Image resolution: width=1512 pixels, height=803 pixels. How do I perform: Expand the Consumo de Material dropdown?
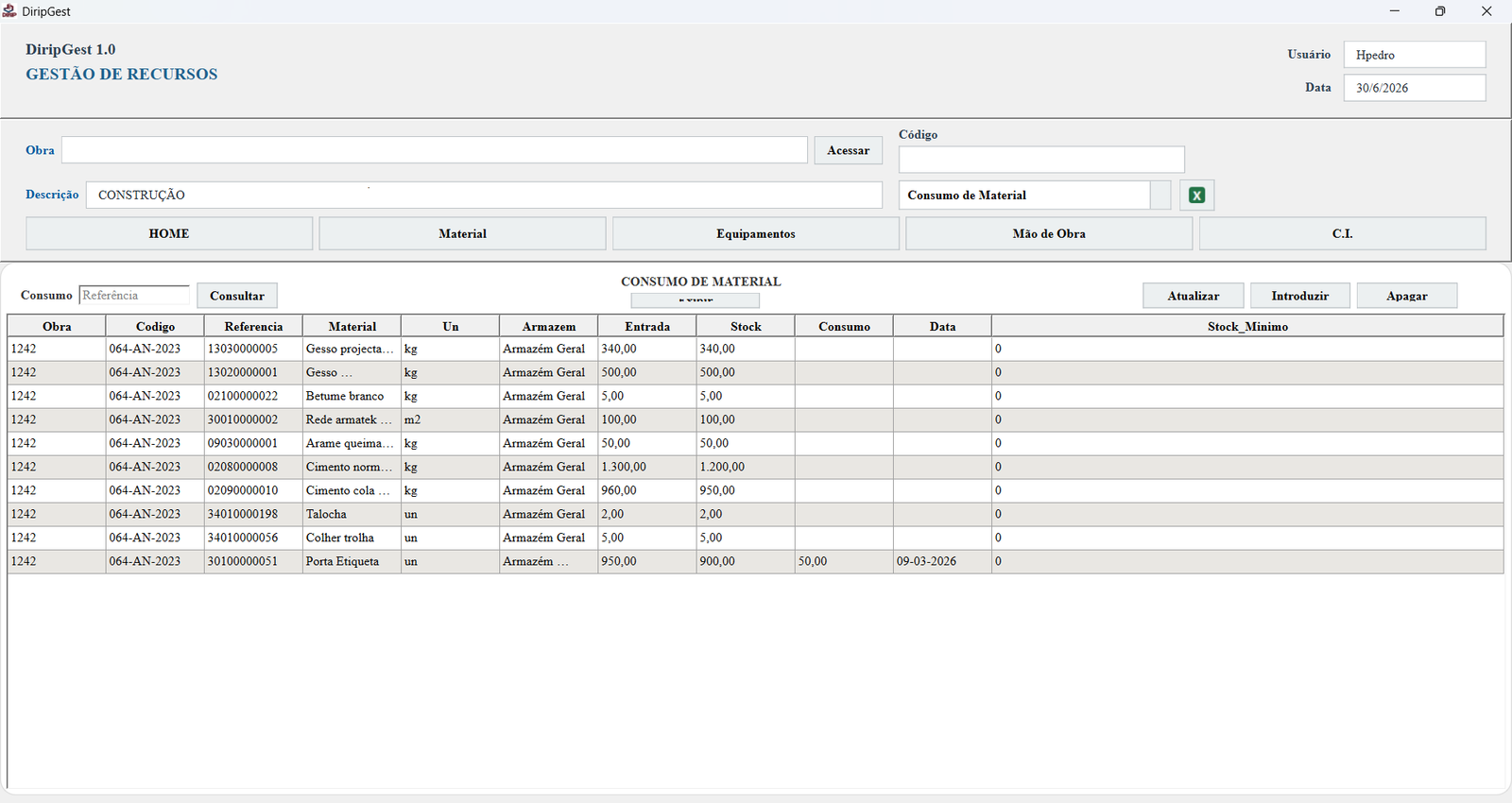[1160, 196]
